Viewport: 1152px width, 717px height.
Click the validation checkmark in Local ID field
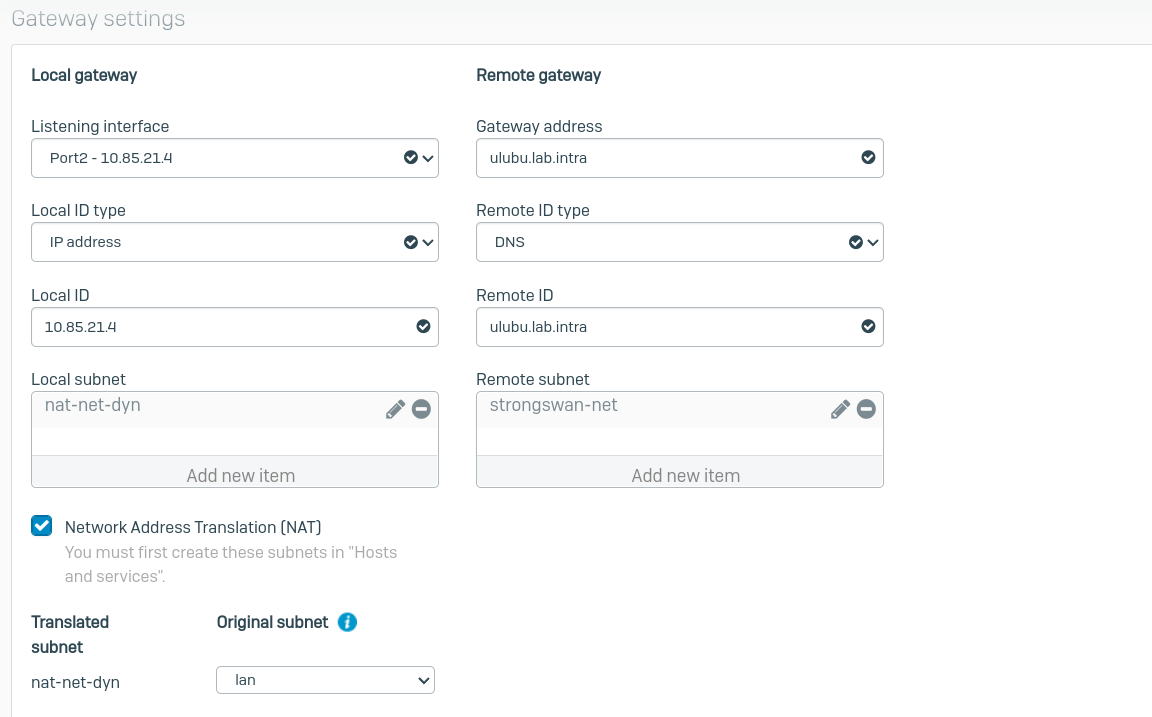point(423,326)
